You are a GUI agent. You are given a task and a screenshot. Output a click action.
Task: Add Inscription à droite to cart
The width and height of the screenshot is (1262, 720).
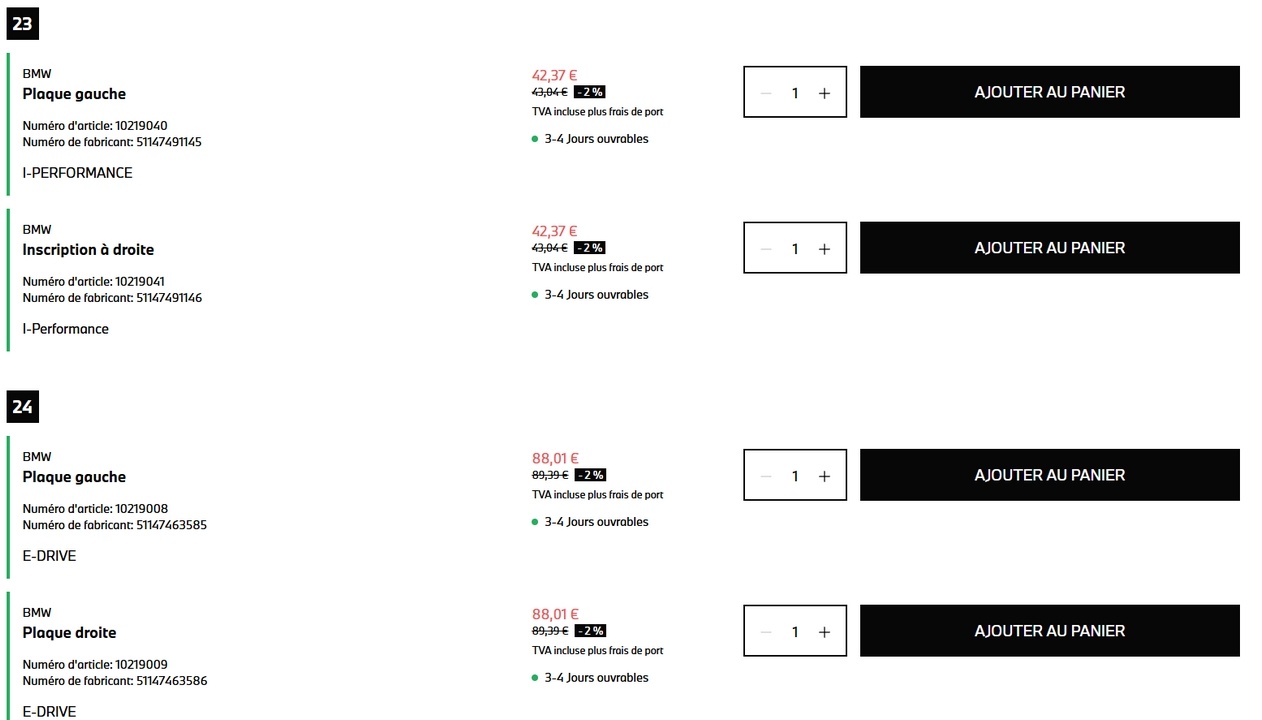[1049, 248]
